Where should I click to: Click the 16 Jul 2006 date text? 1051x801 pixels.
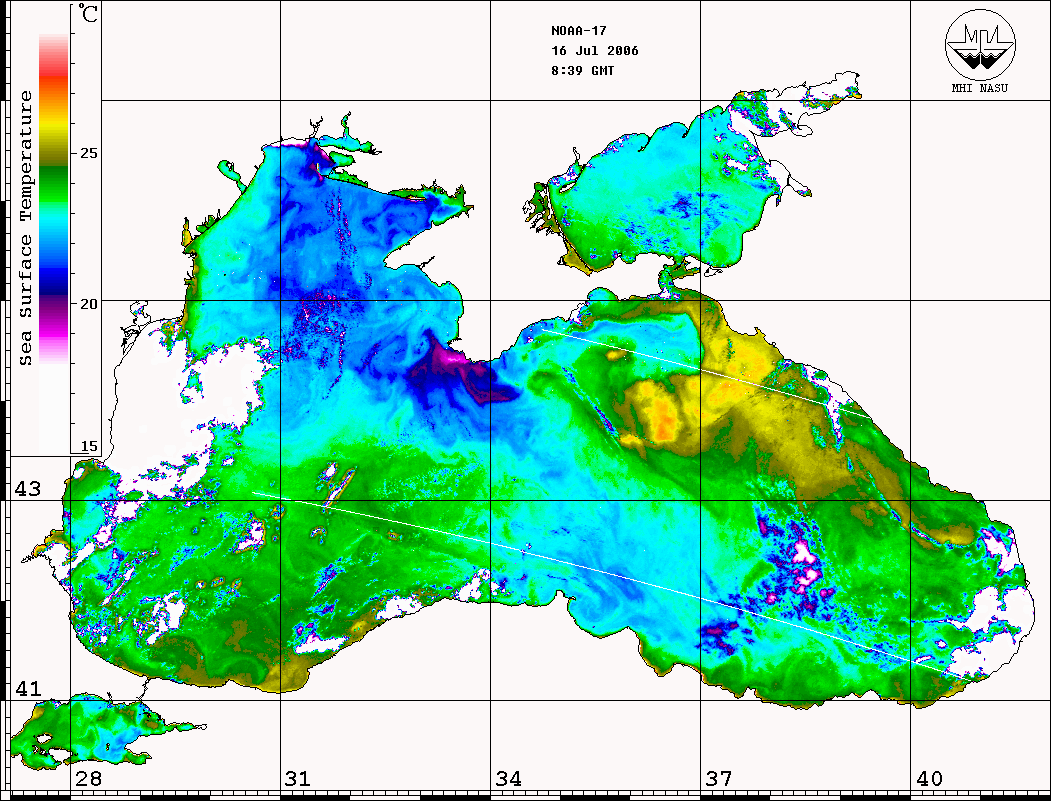[594, 51]
